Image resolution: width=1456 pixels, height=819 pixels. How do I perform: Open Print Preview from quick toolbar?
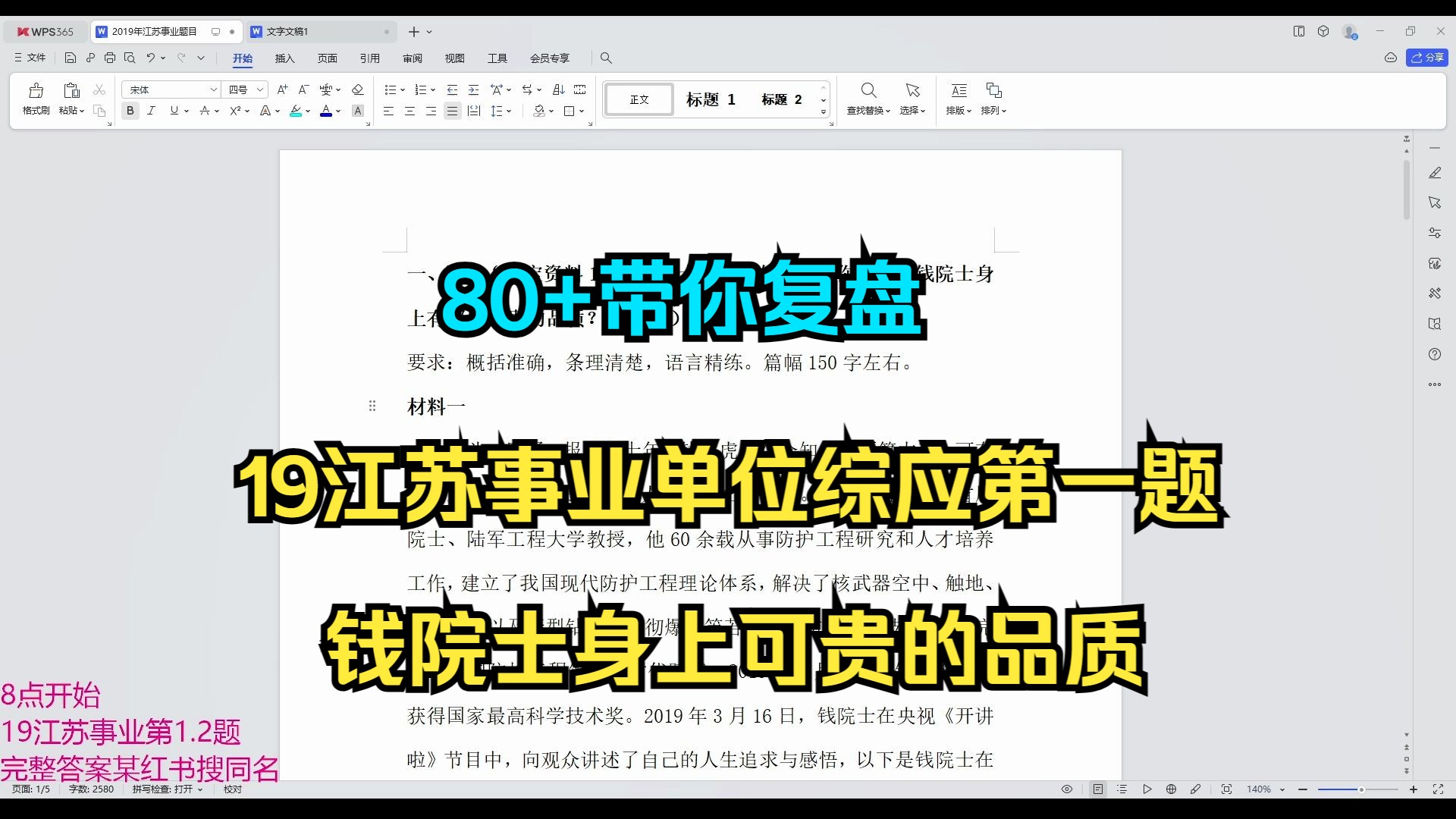pos(130,58)
